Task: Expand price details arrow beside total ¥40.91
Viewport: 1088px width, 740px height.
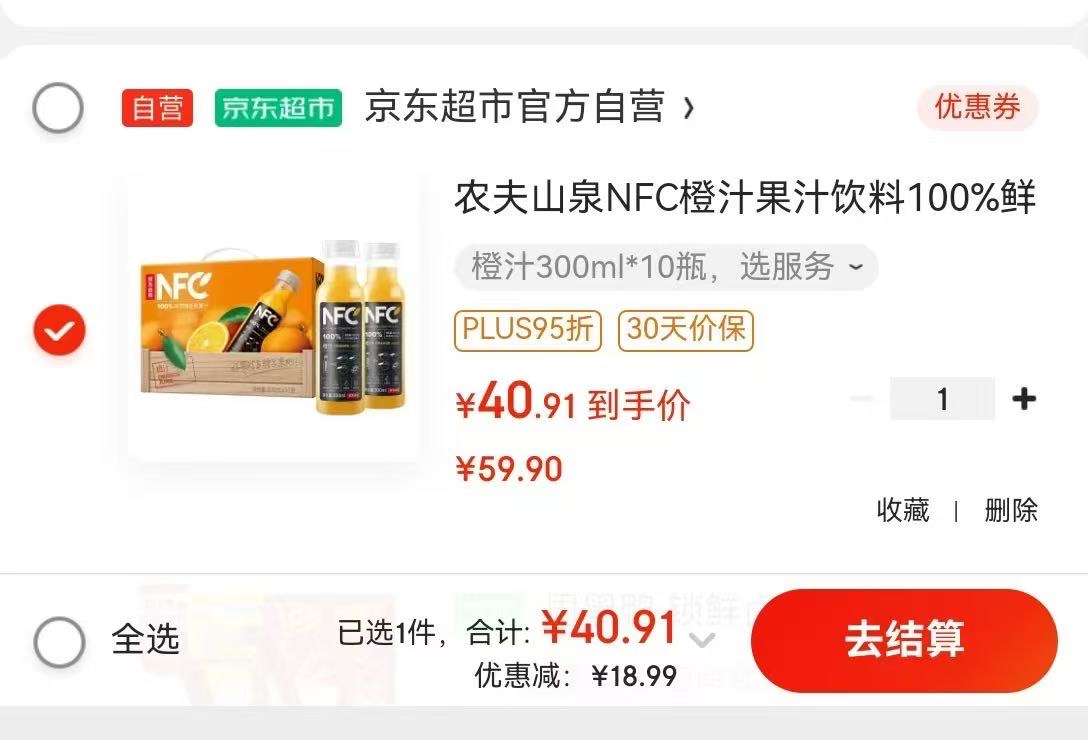Action: point(703,639)
